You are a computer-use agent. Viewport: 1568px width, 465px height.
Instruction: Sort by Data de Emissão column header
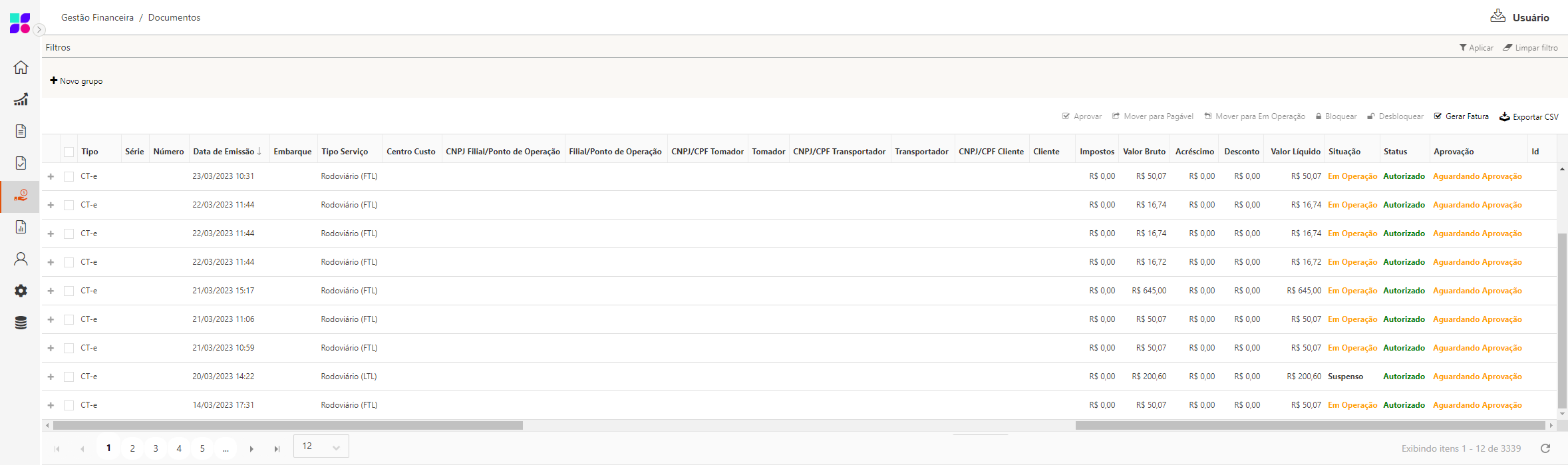224,152
